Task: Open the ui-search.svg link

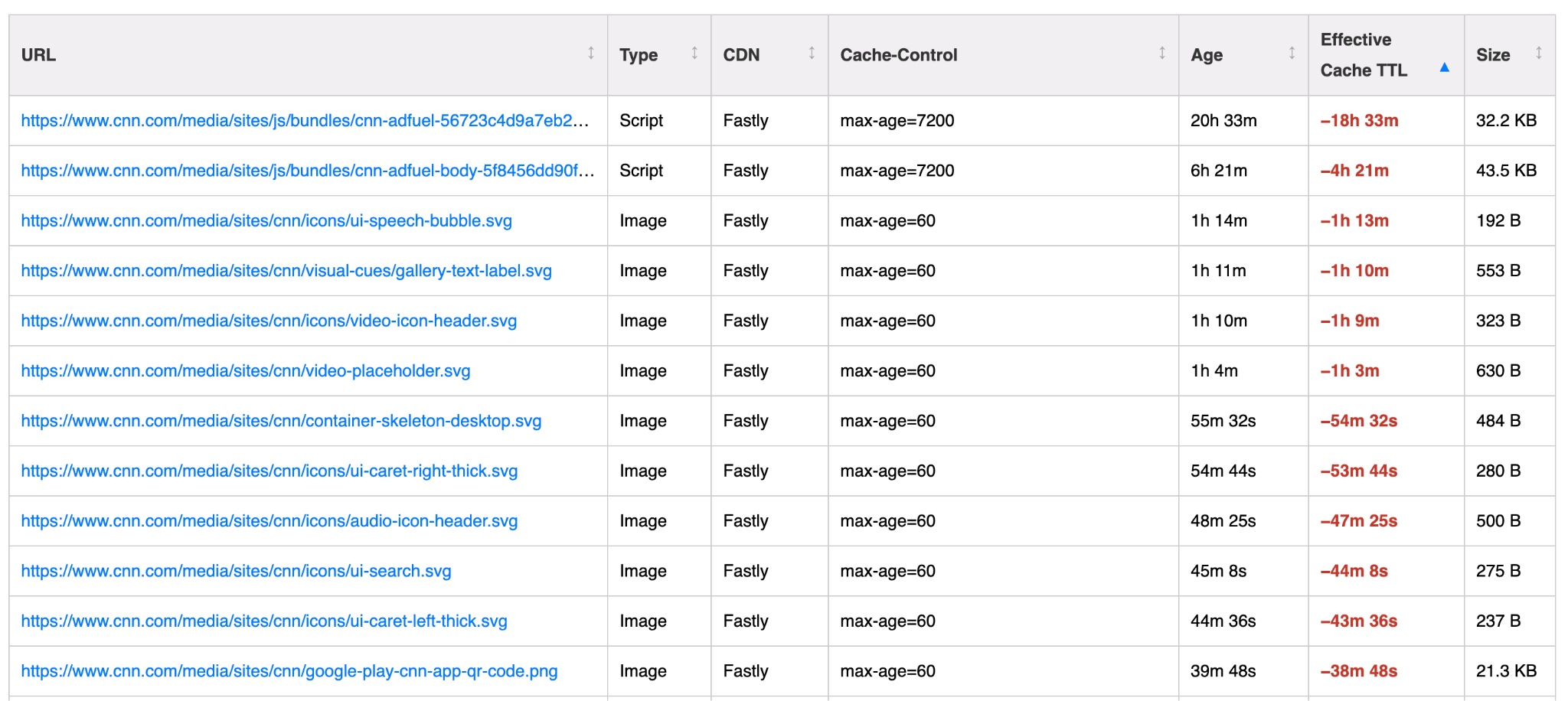Action: pyautogui.click(x=236, y=572)
